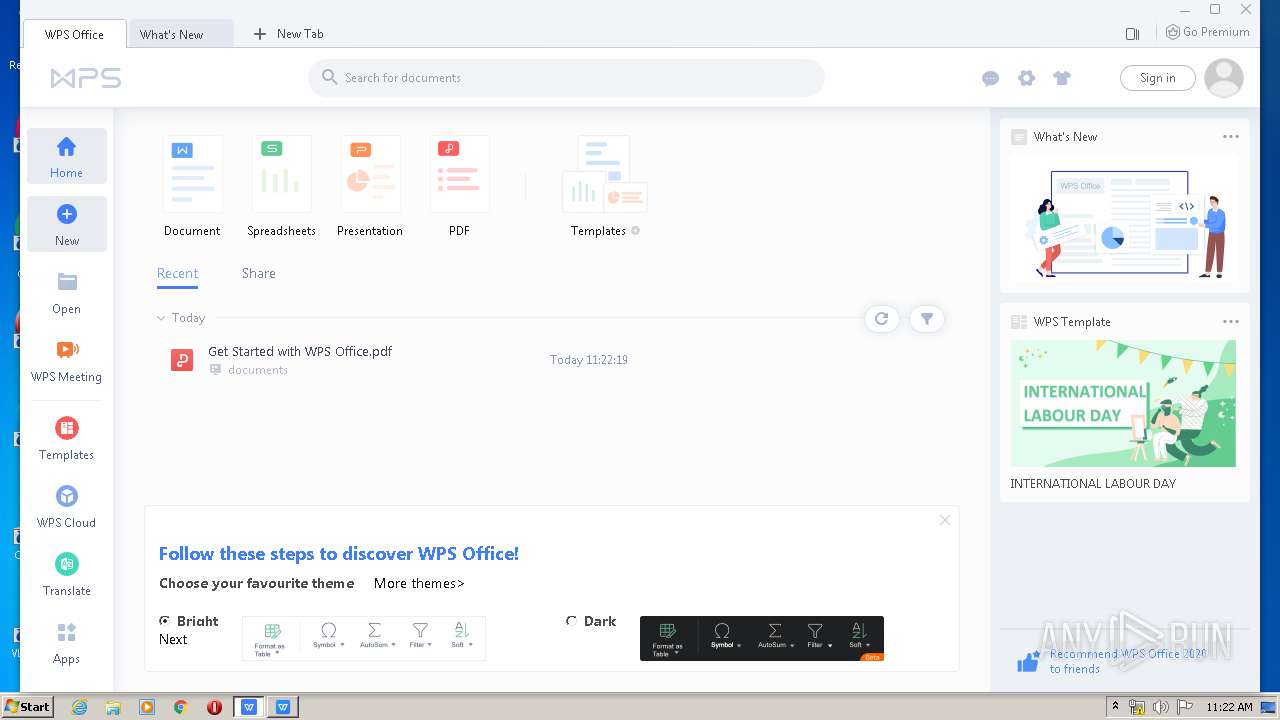Click the user avatar icon

(x=1224, y=78)
